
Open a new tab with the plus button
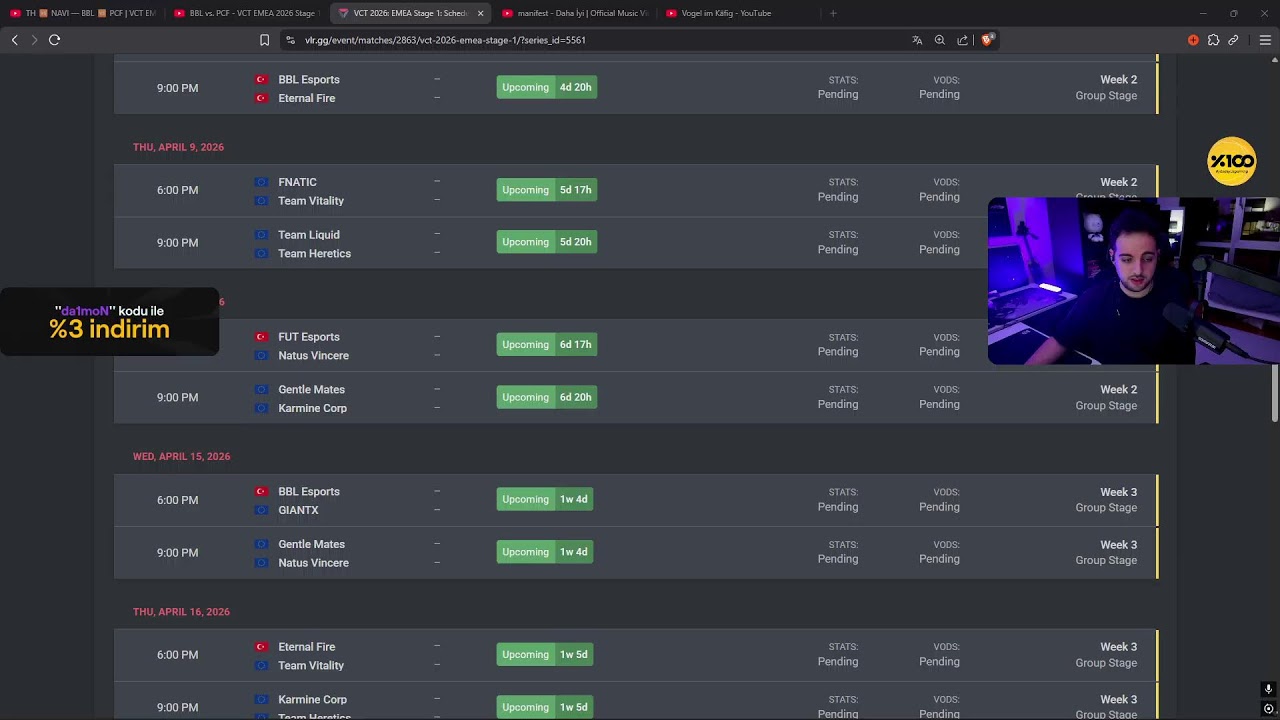pyautogui.click(x=833, y=13)
